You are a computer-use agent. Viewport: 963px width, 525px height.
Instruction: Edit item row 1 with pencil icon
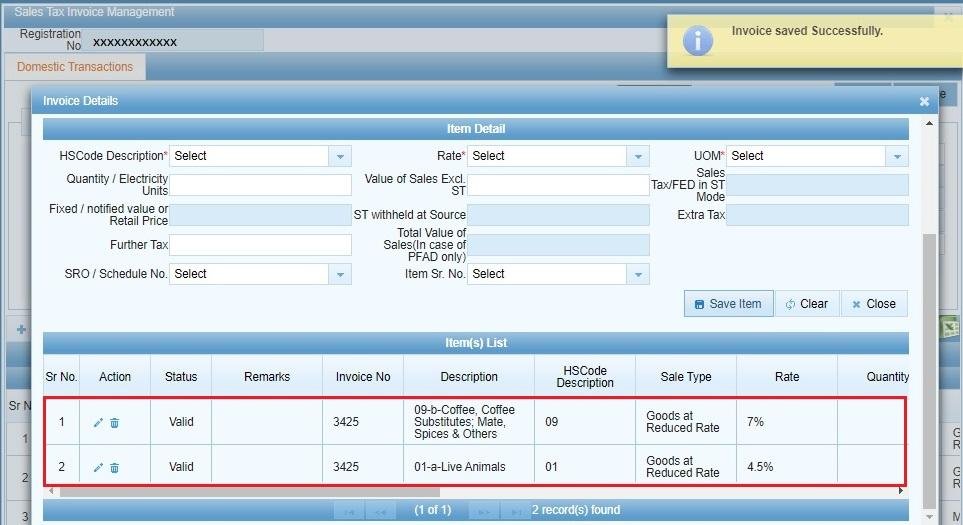tap(98, 422)
